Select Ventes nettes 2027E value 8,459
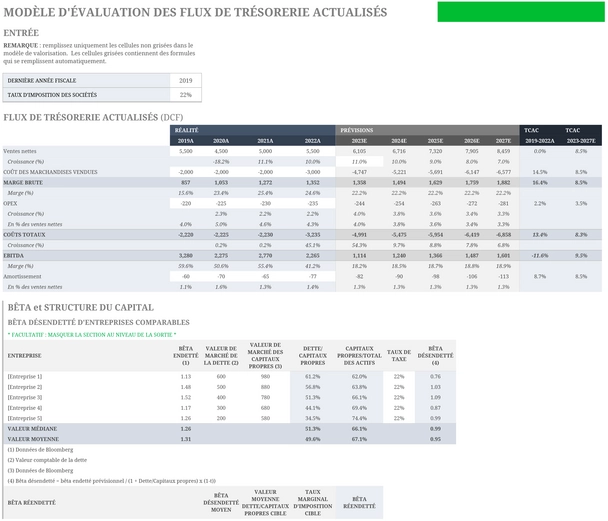This screenshot has height=521, width=608. point(503,151)
